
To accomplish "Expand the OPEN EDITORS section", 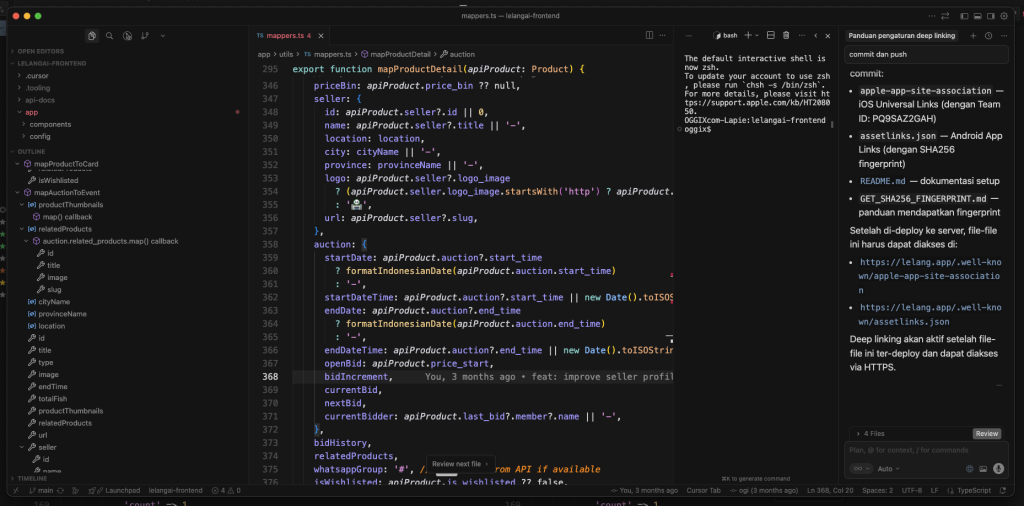I will click(40, 50).
